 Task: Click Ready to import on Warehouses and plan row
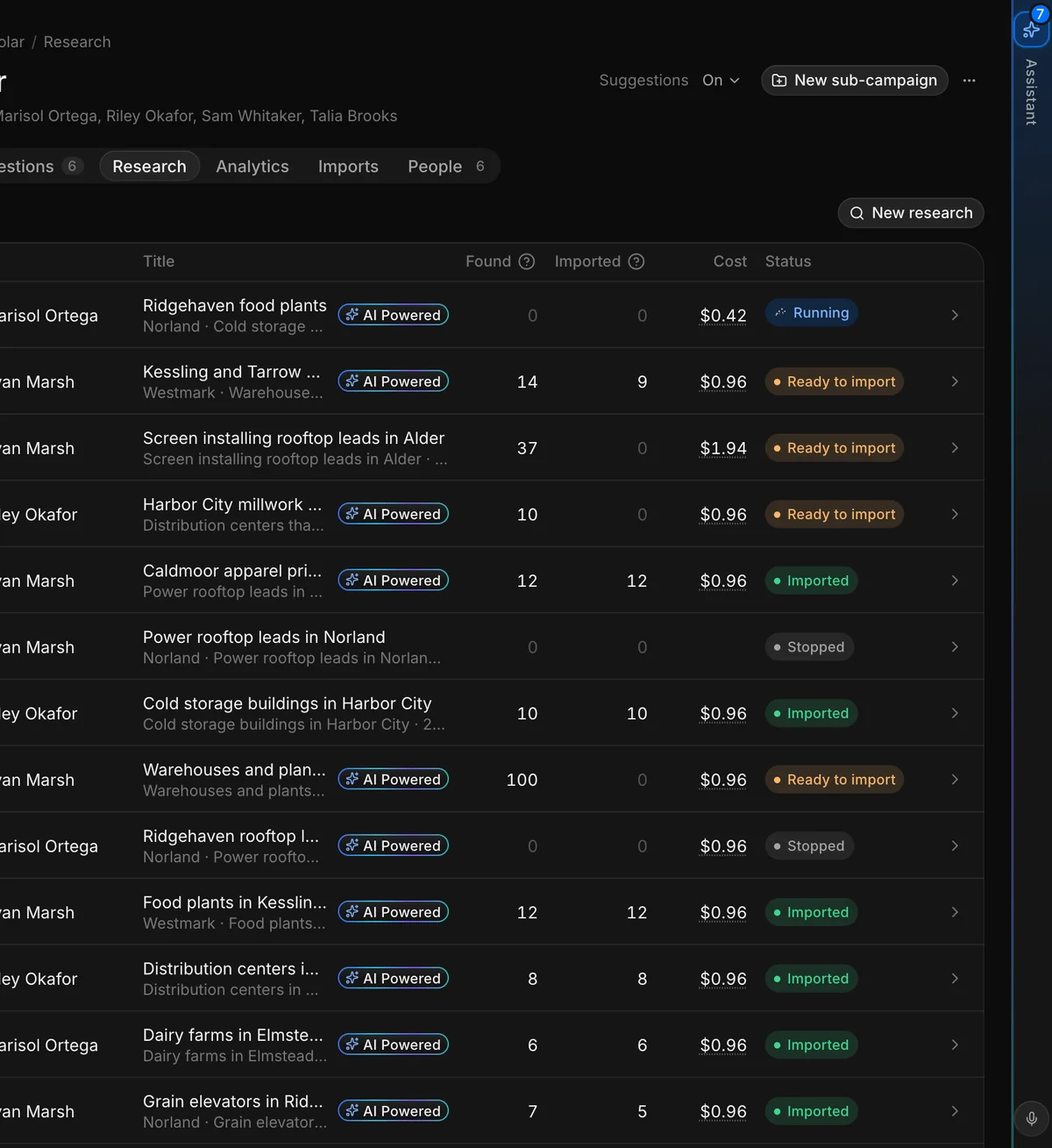pyautogui.click(x=834, y=780)
